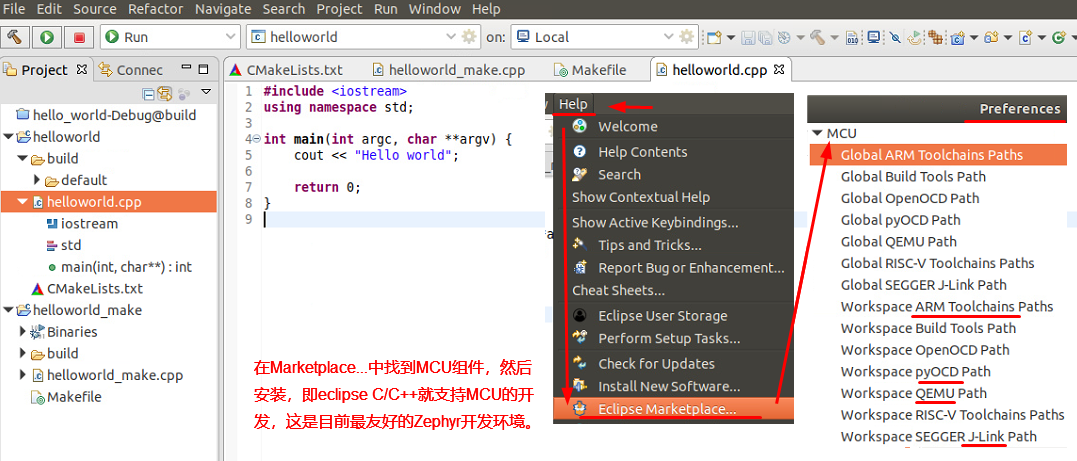Switch to the CMakeLists.txt editor tab
The width and height of the screenshot is (1077, 461).
click(x=286, y=70)
